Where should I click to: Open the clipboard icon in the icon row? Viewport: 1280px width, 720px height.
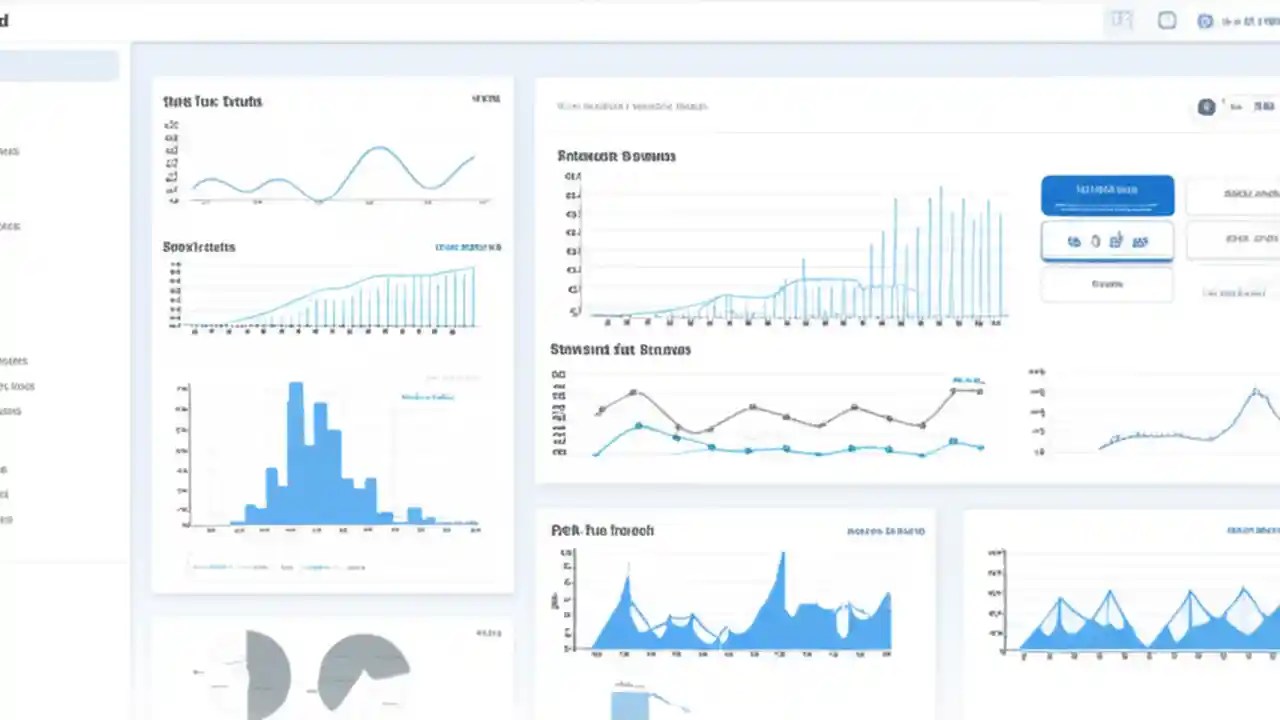[1116, 241]
